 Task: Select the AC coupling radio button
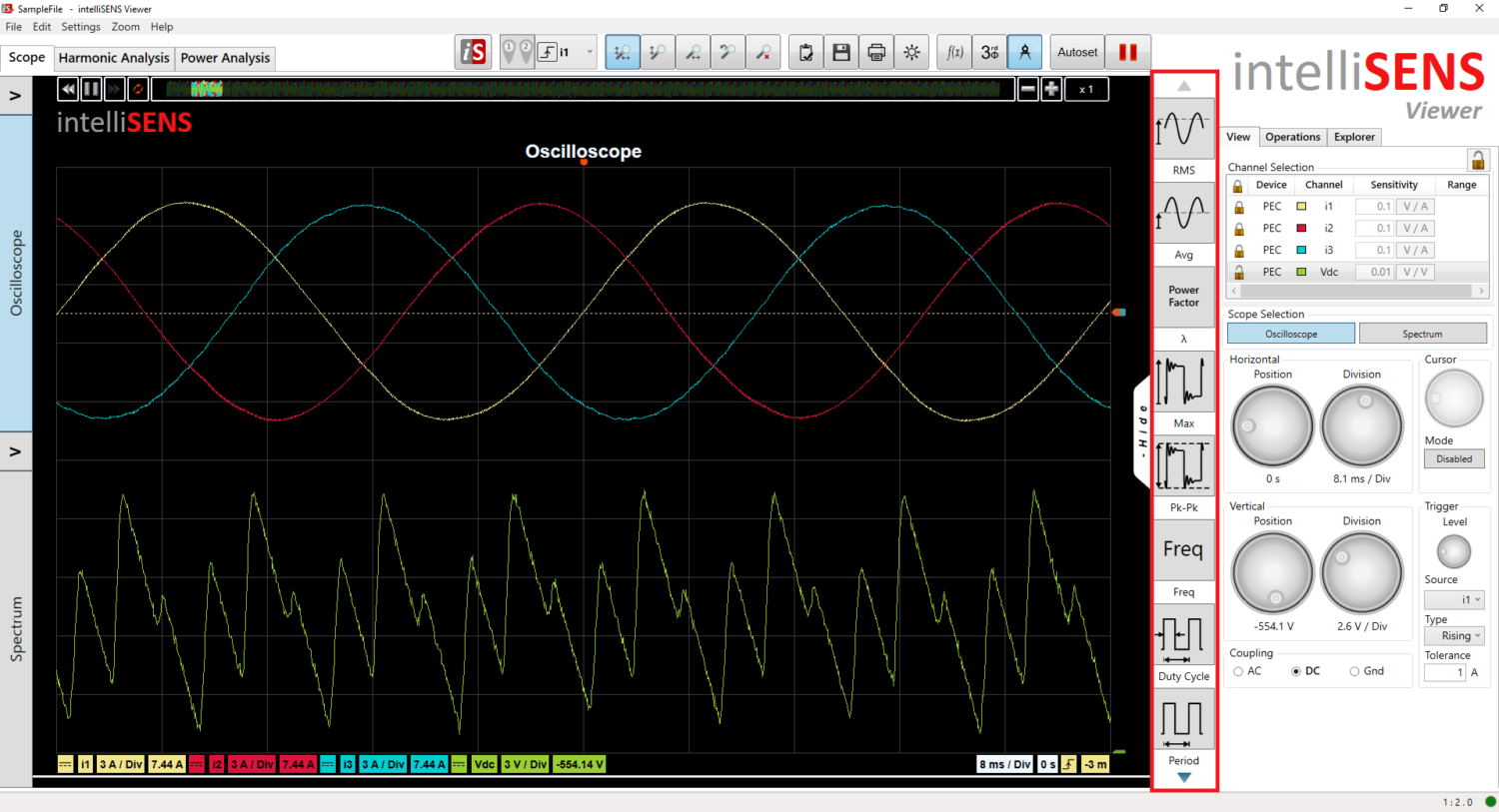coord(1239,671)
